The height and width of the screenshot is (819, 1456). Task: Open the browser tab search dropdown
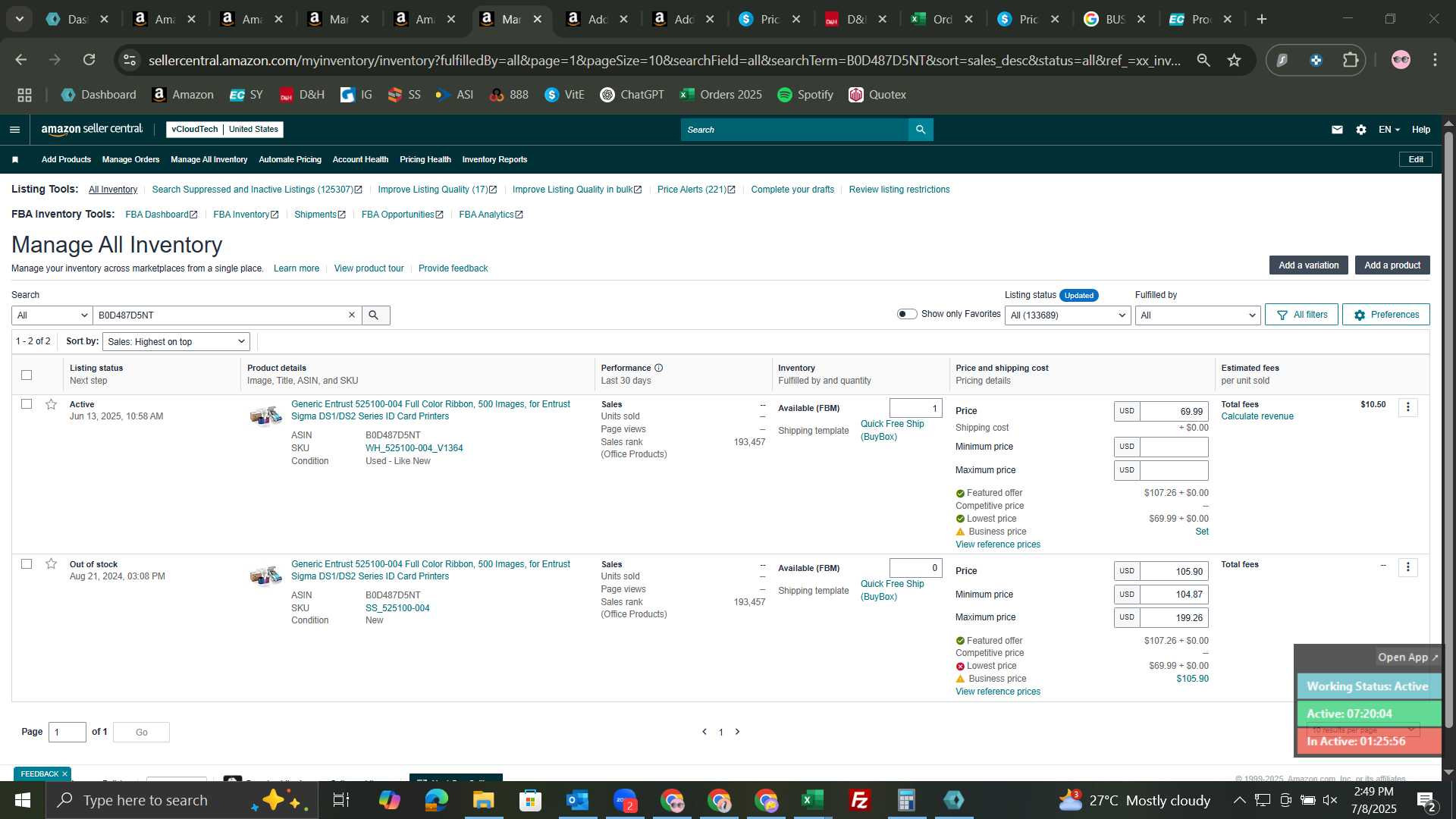pyautogui.click(x=20, y=19)
